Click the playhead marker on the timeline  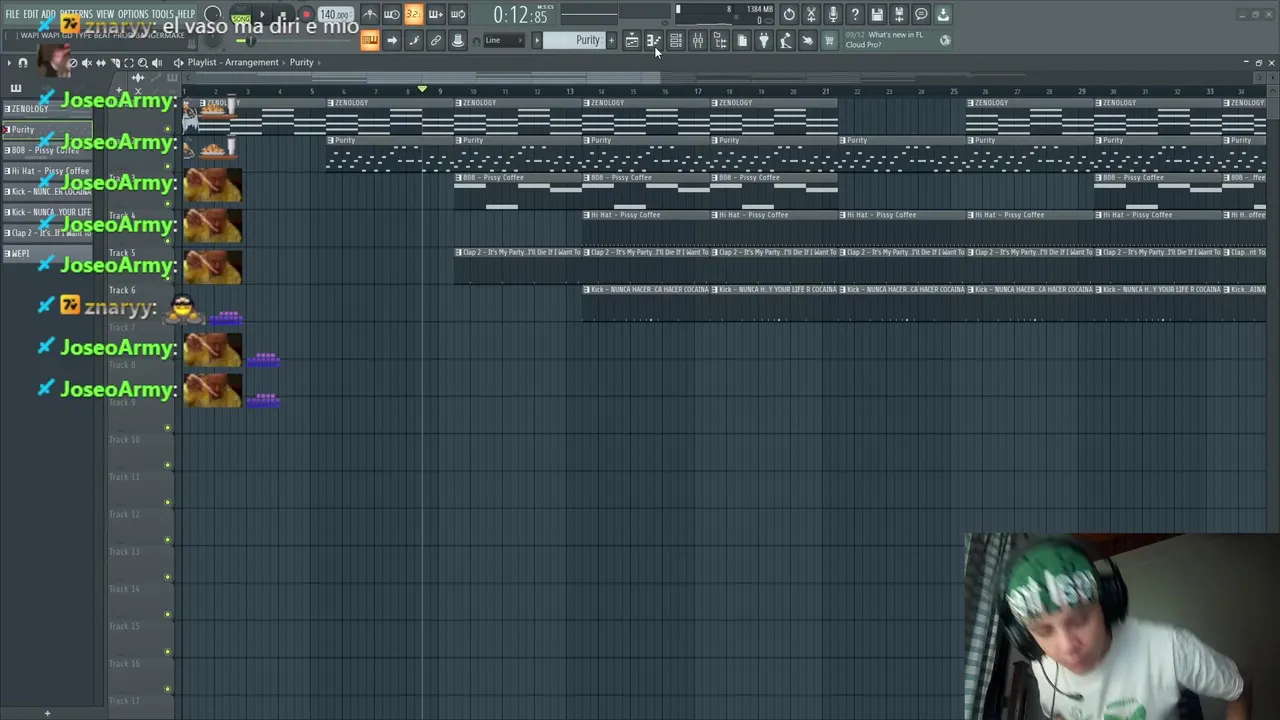pos(422,90)
